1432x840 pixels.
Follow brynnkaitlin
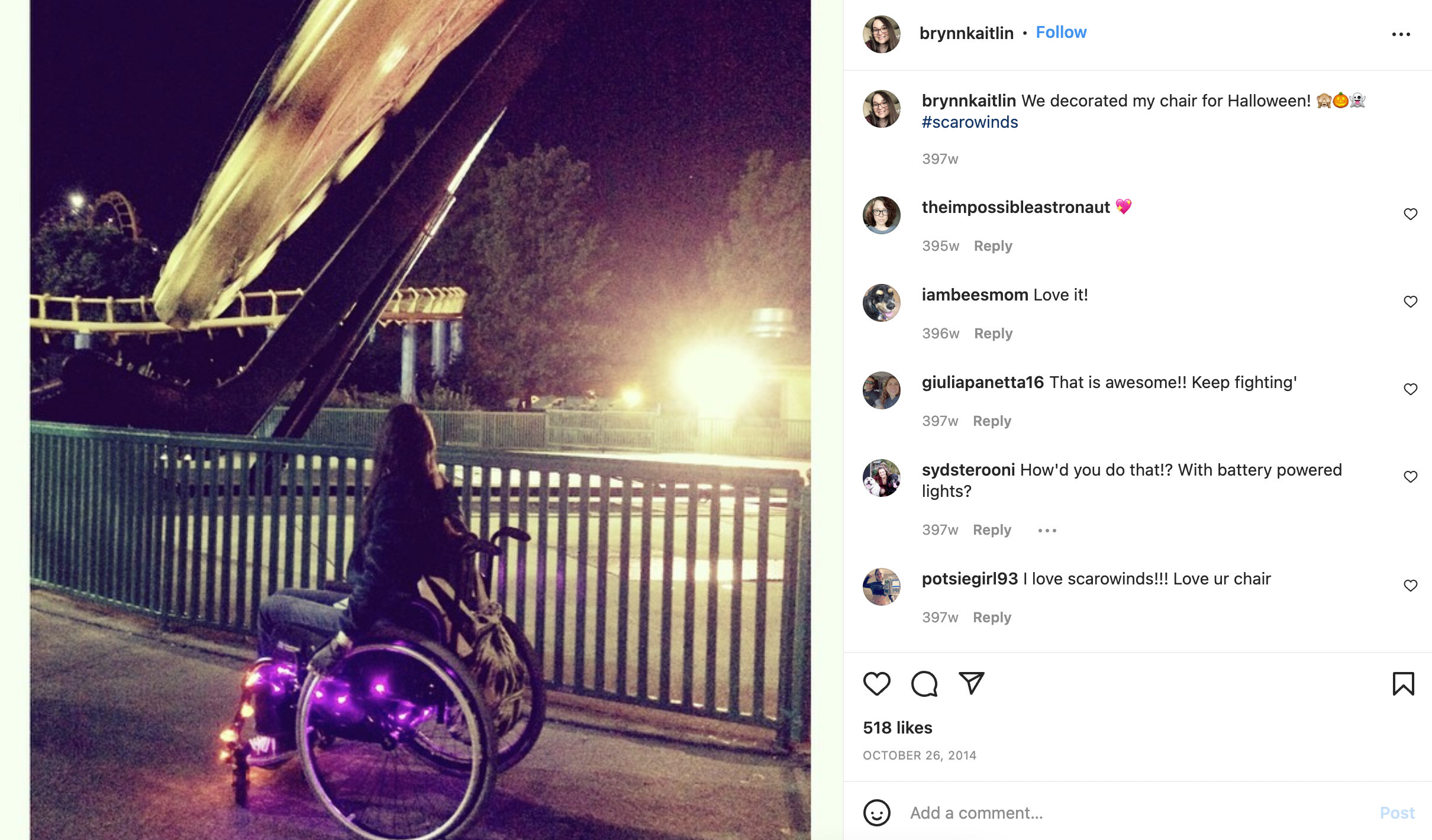[1061, 33]
